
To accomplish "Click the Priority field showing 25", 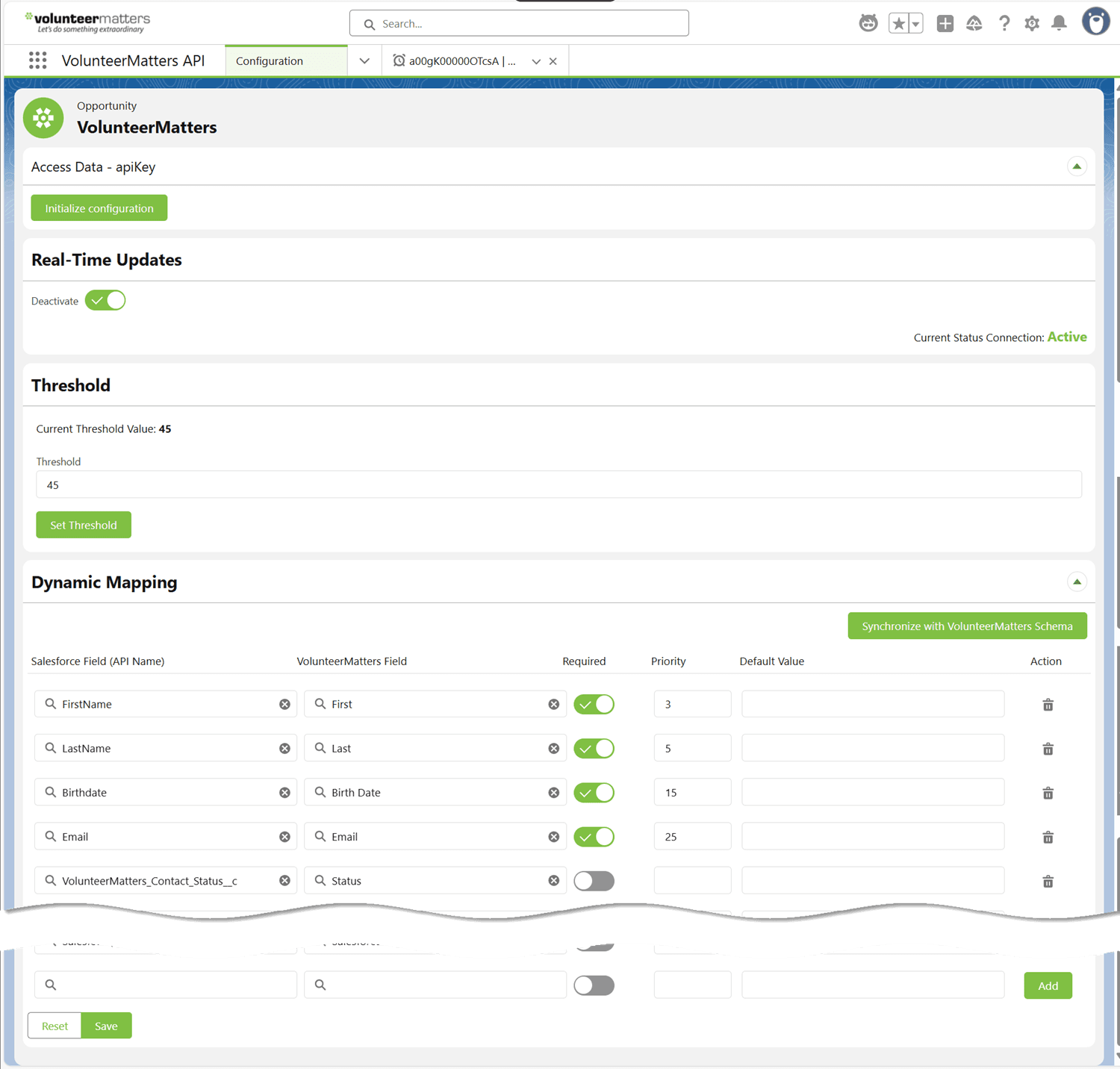I will point(692,837).
